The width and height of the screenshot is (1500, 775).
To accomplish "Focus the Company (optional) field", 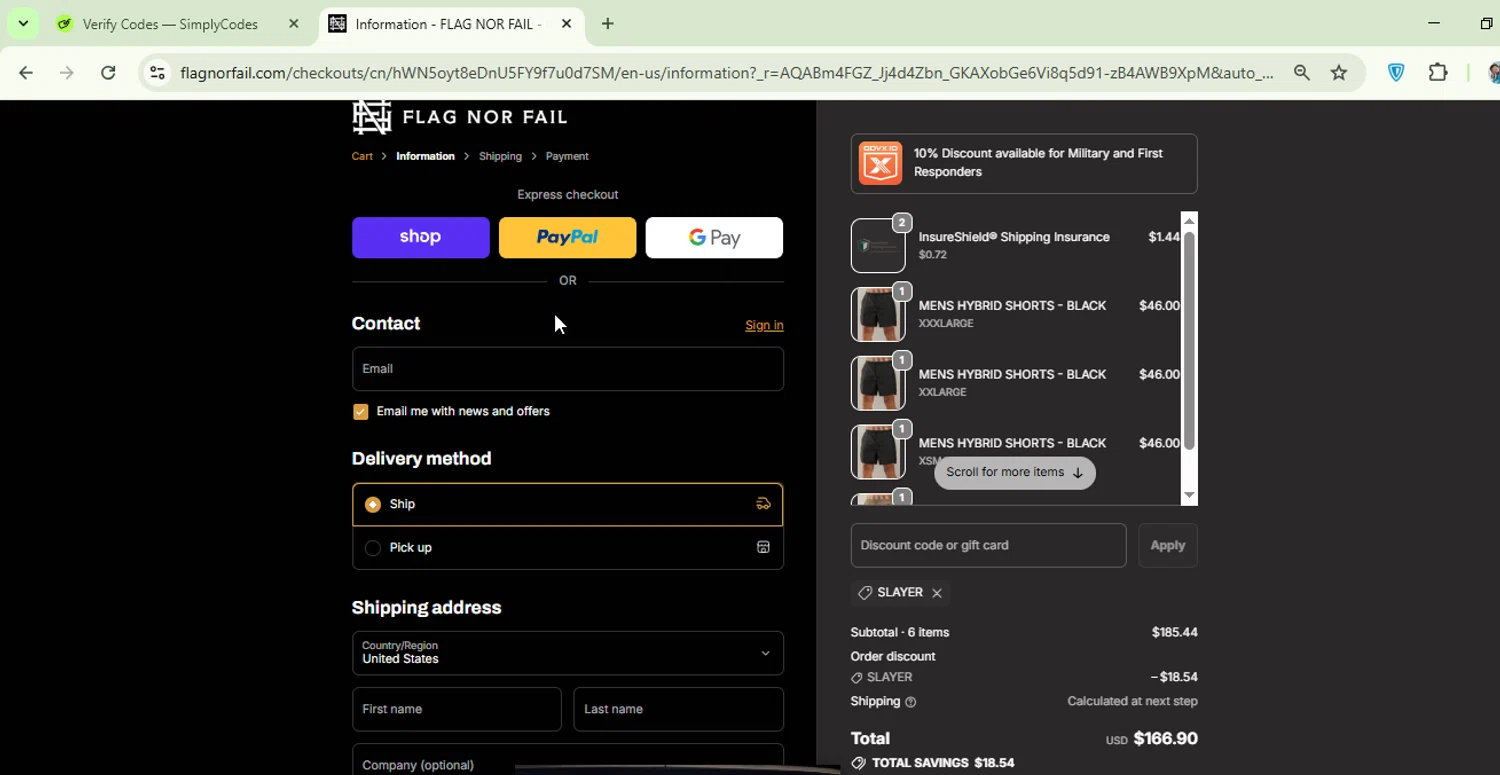I will pyautogui.click(x=567, y=761).
